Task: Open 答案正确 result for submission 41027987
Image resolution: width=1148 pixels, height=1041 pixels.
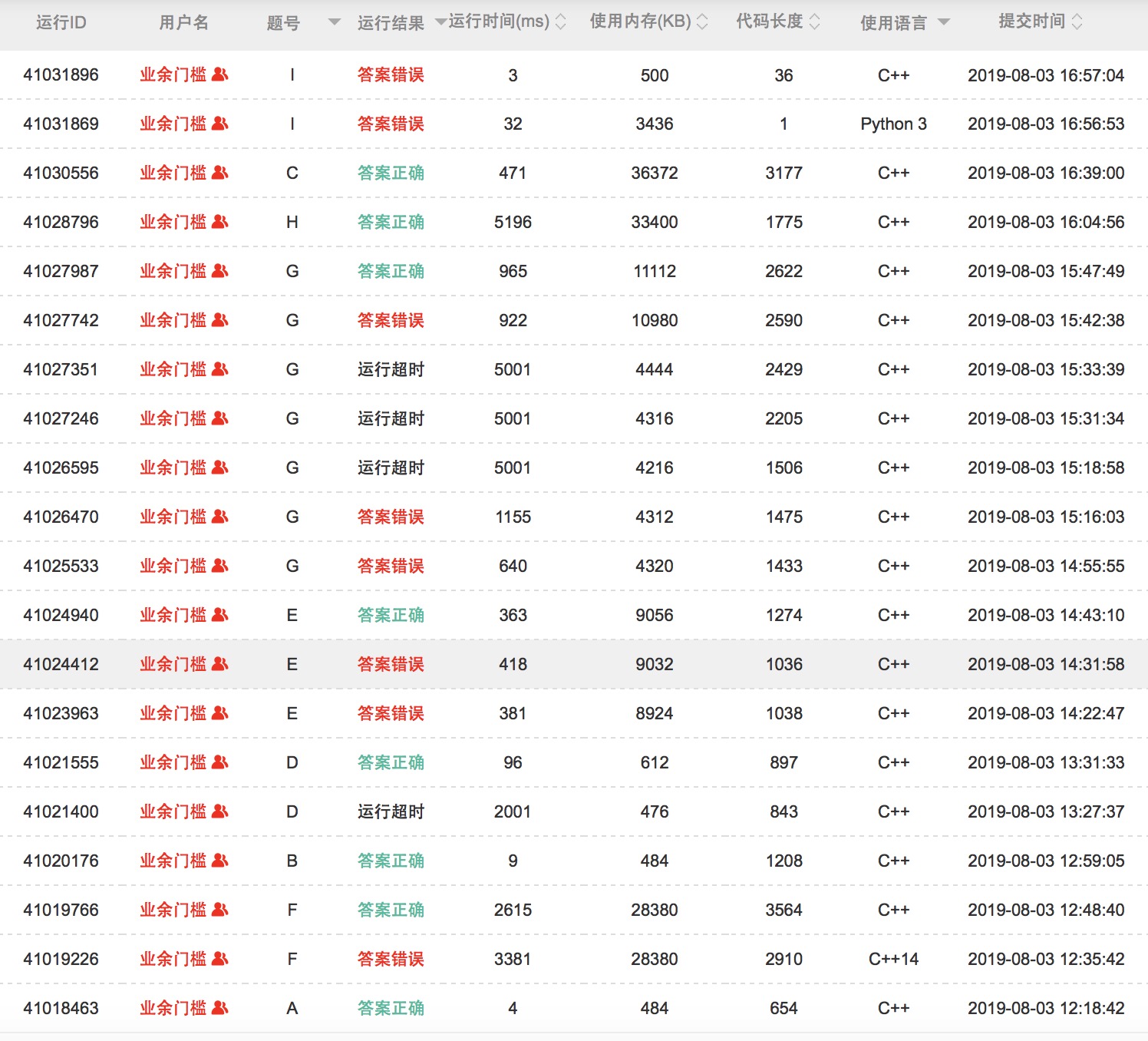Action: (391, 271)
